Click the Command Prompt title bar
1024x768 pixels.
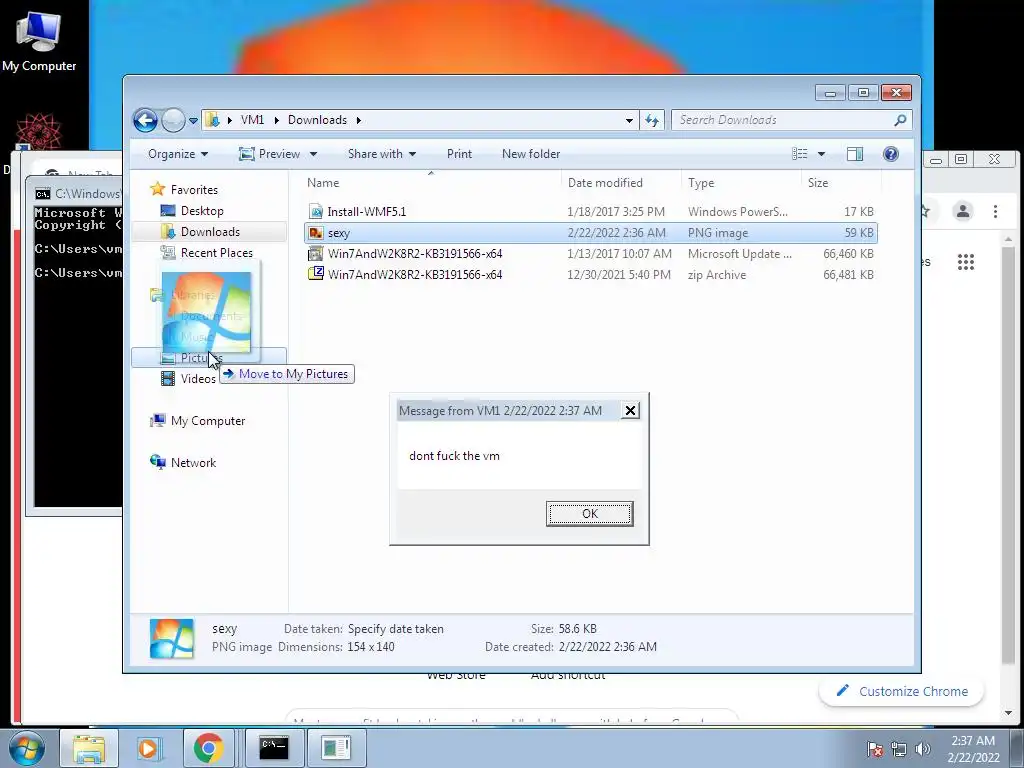coord(75,193)
